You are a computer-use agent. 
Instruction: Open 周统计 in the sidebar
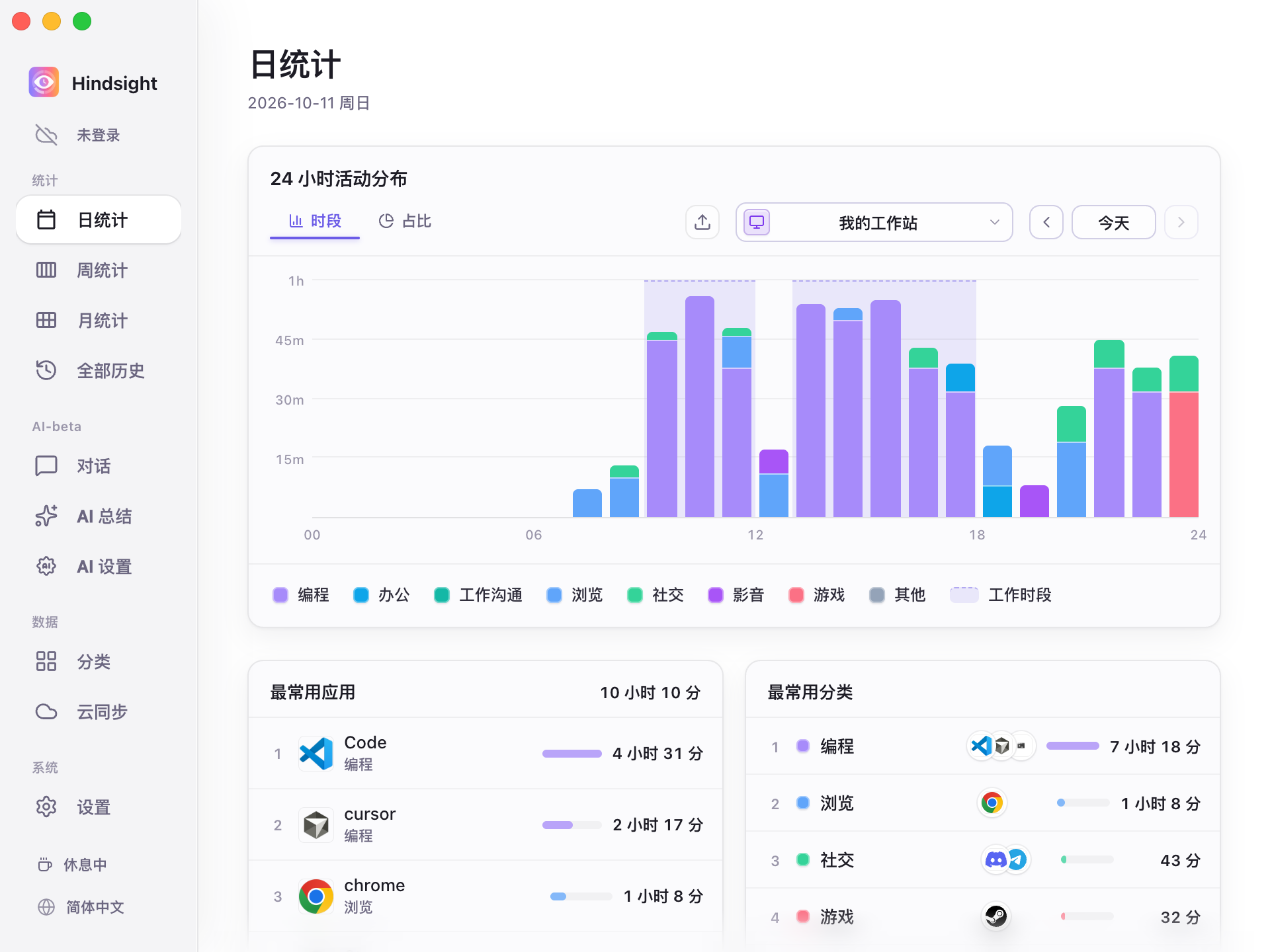(x=99, y=270)
